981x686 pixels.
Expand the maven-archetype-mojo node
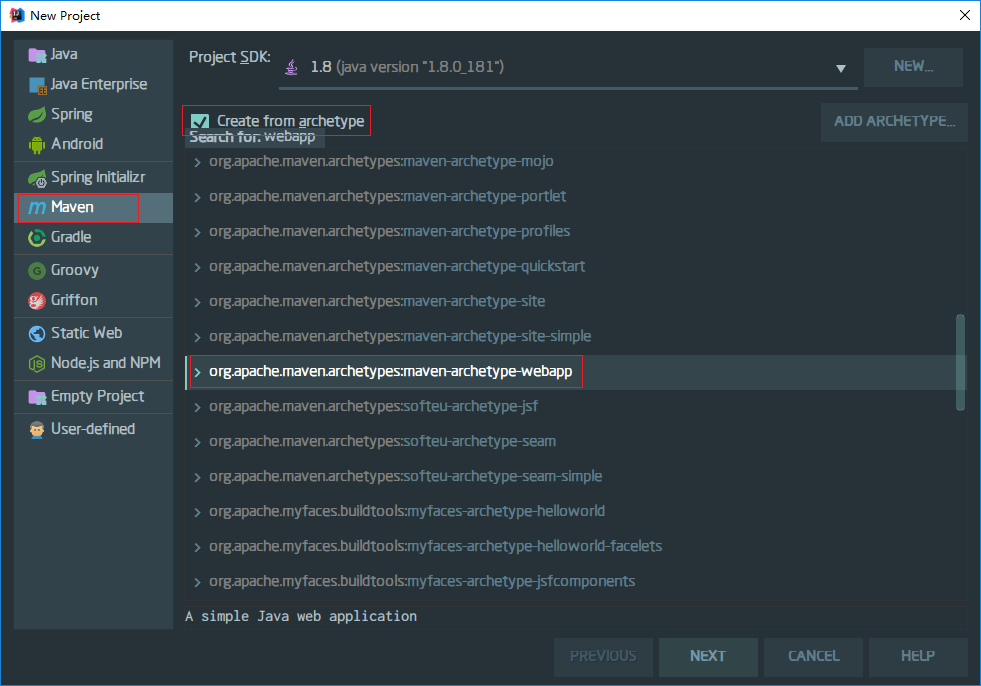(x=197, y=163)
